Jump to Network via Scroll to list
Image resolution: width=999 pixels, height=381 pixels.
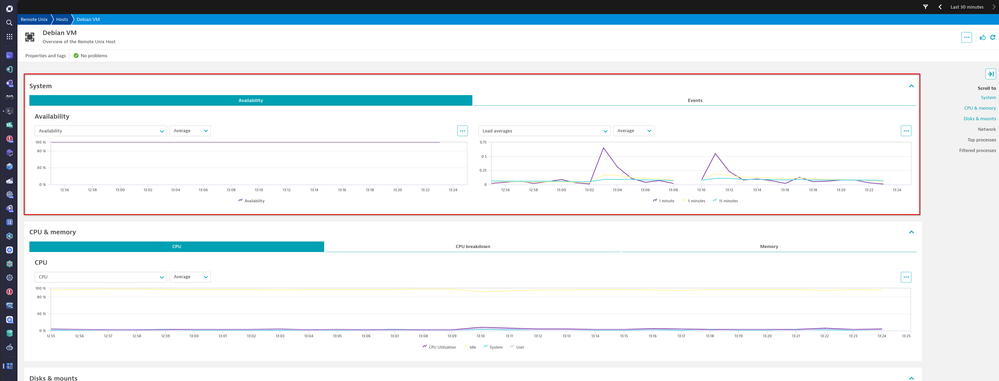(986, 129)
